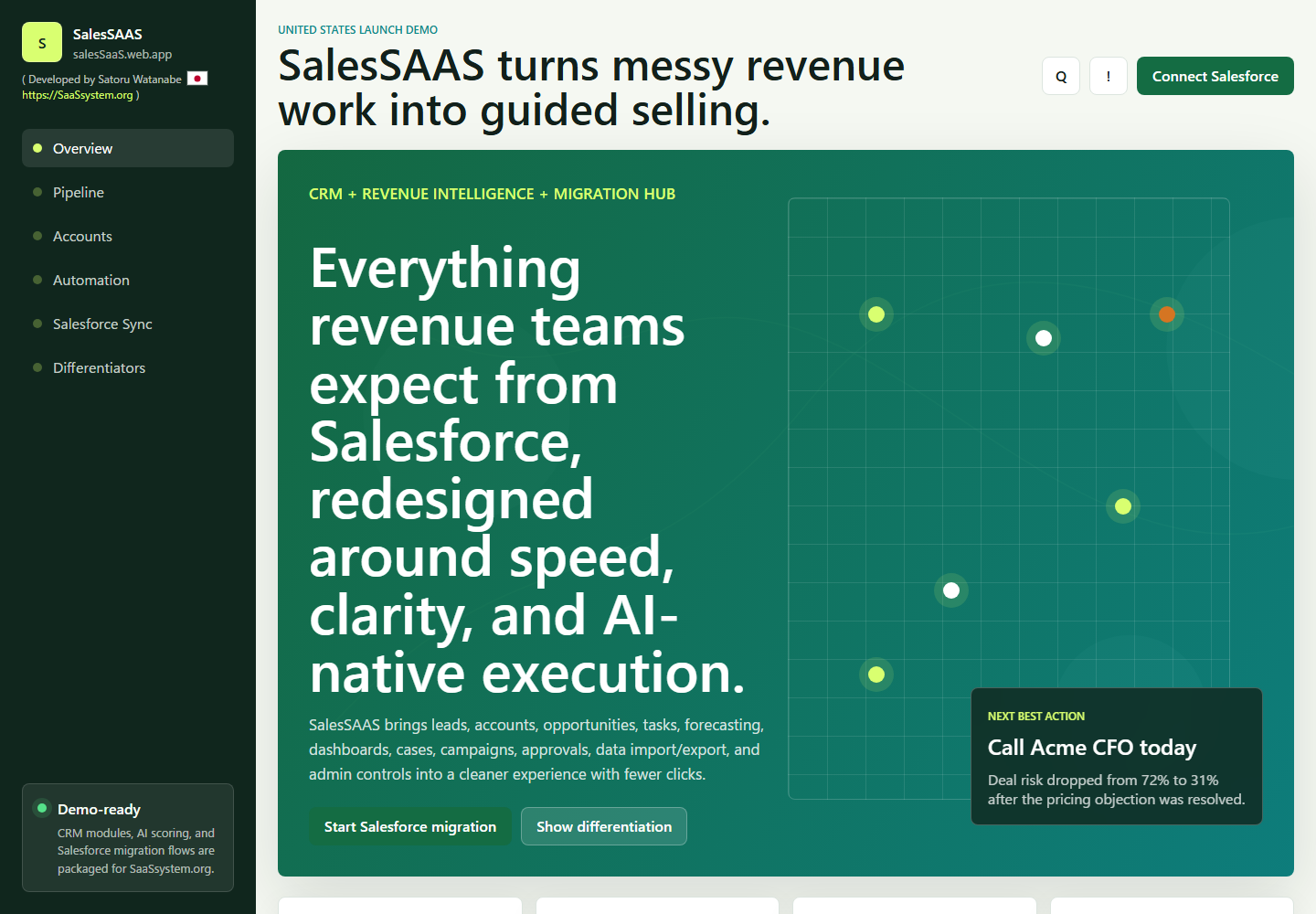
Task: Select Overview in the sidebar
Action: (128, 148)
